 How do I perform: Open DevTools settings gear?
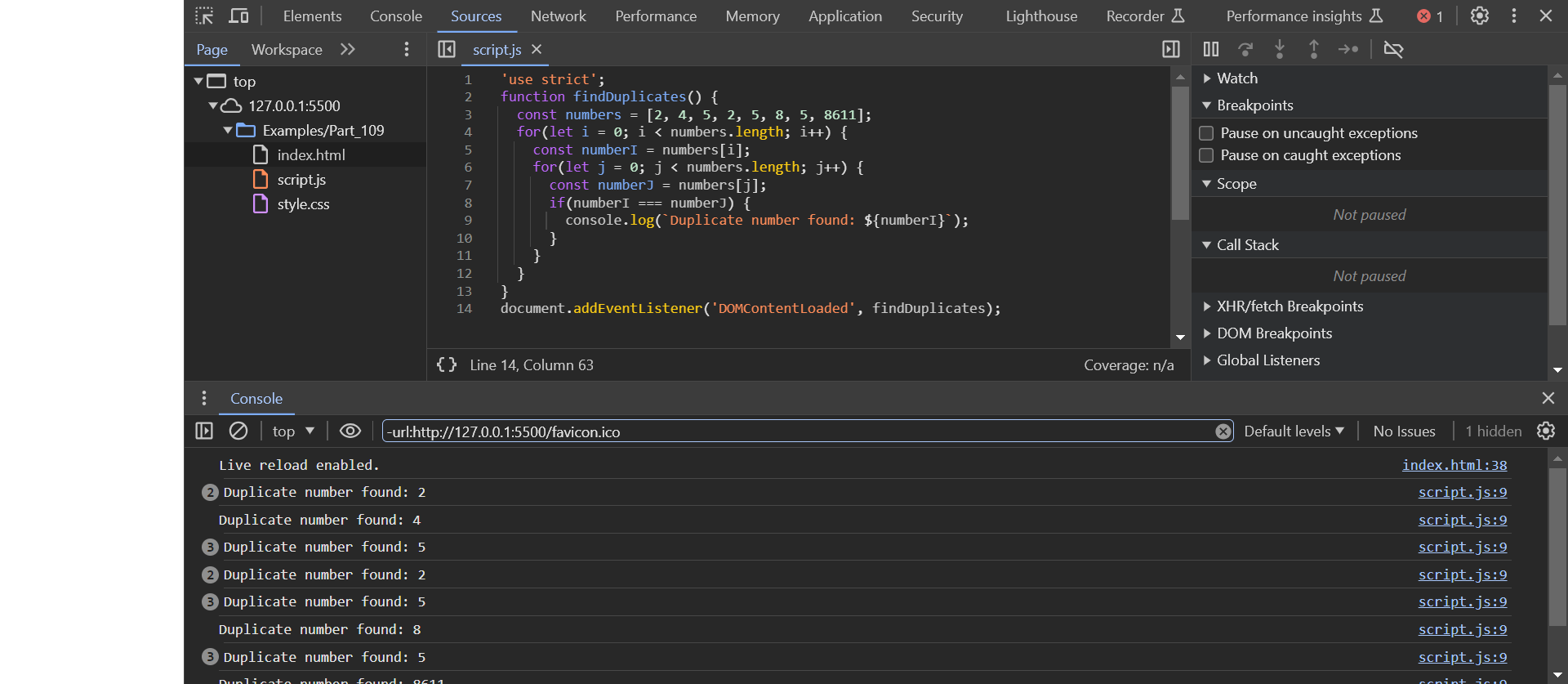tap(1480, 16)
